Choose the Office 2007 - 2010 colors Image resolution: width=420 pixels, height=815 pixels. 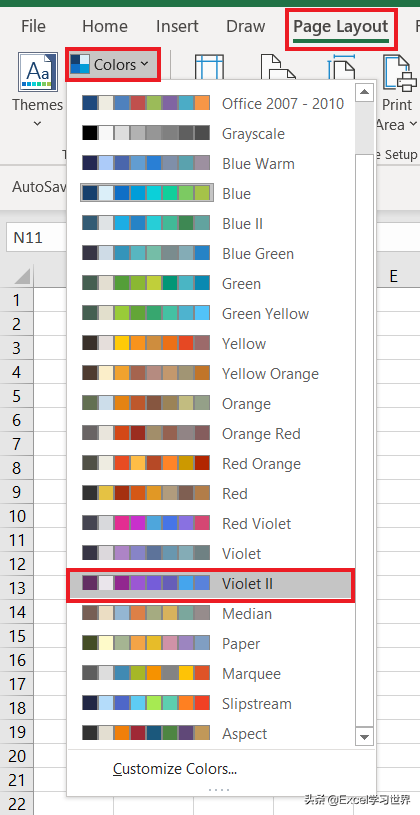(x=211, y=103)
